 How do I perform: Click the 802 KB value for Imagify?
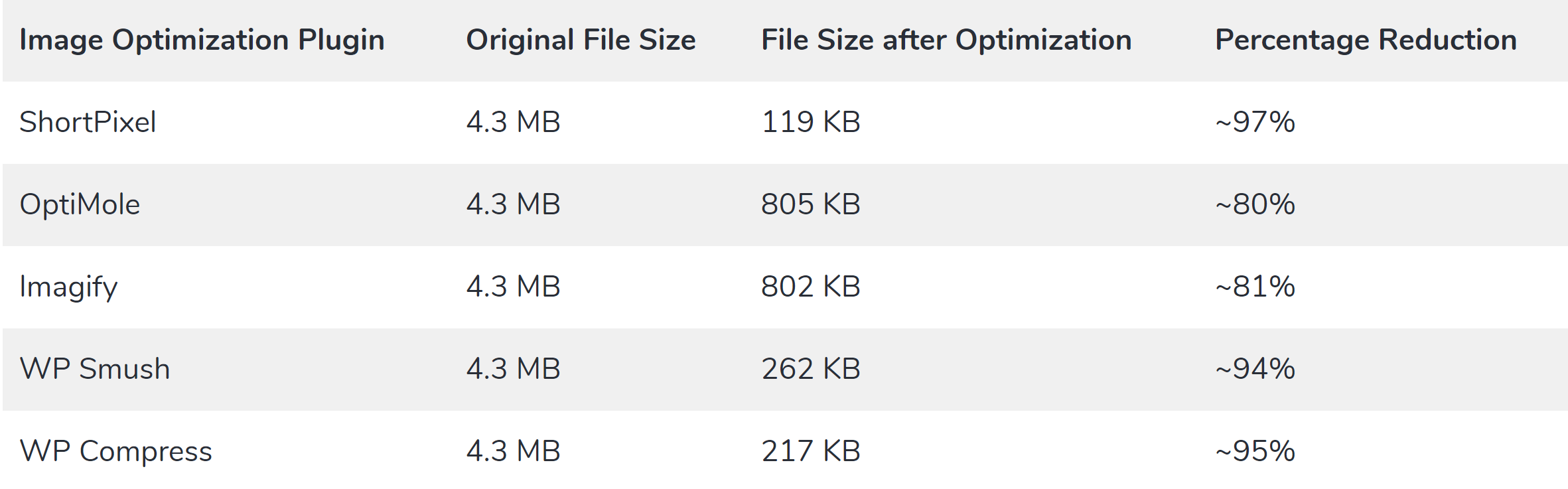coord(811,287)
